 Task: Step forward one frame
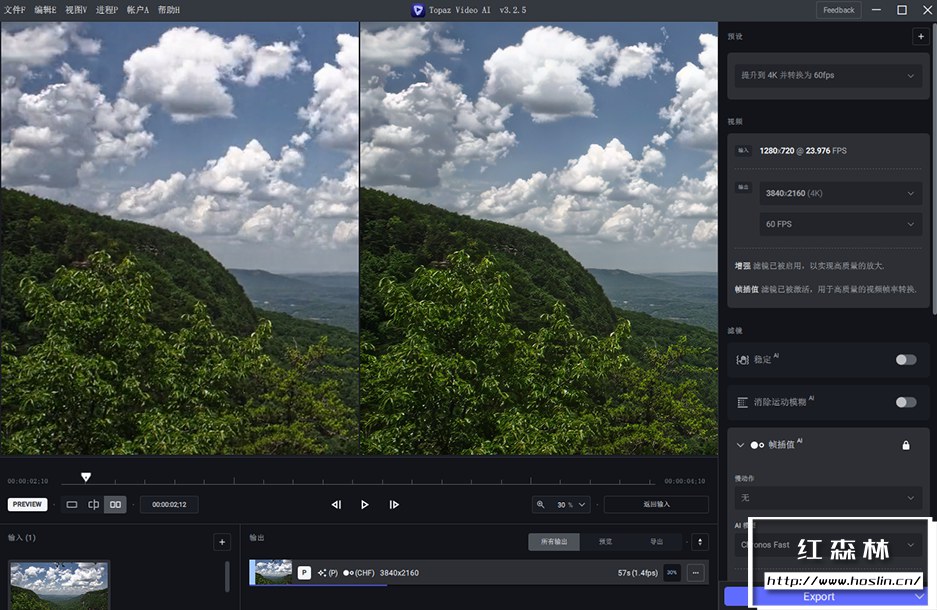(393, 505)
